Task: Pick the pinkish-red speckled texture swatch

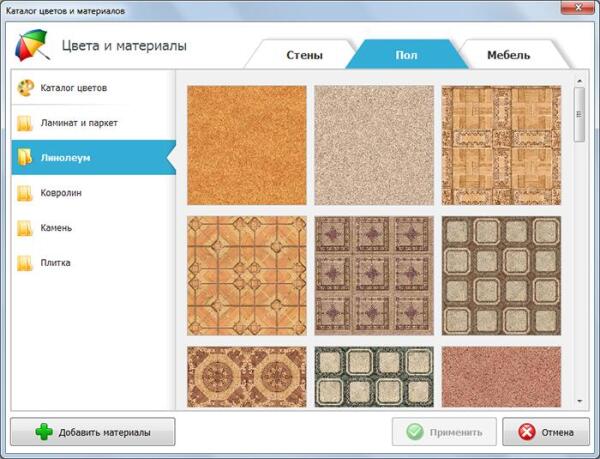Action: pos(501,377)
